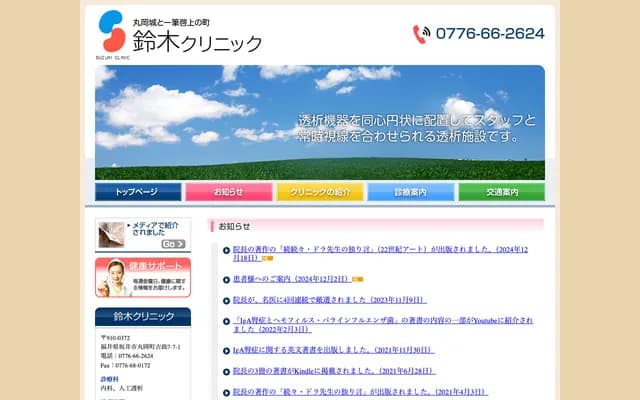Viewport: 640px width, 400px height.
Task: Open the 健康サポート banner
Action: coord(143,278)
